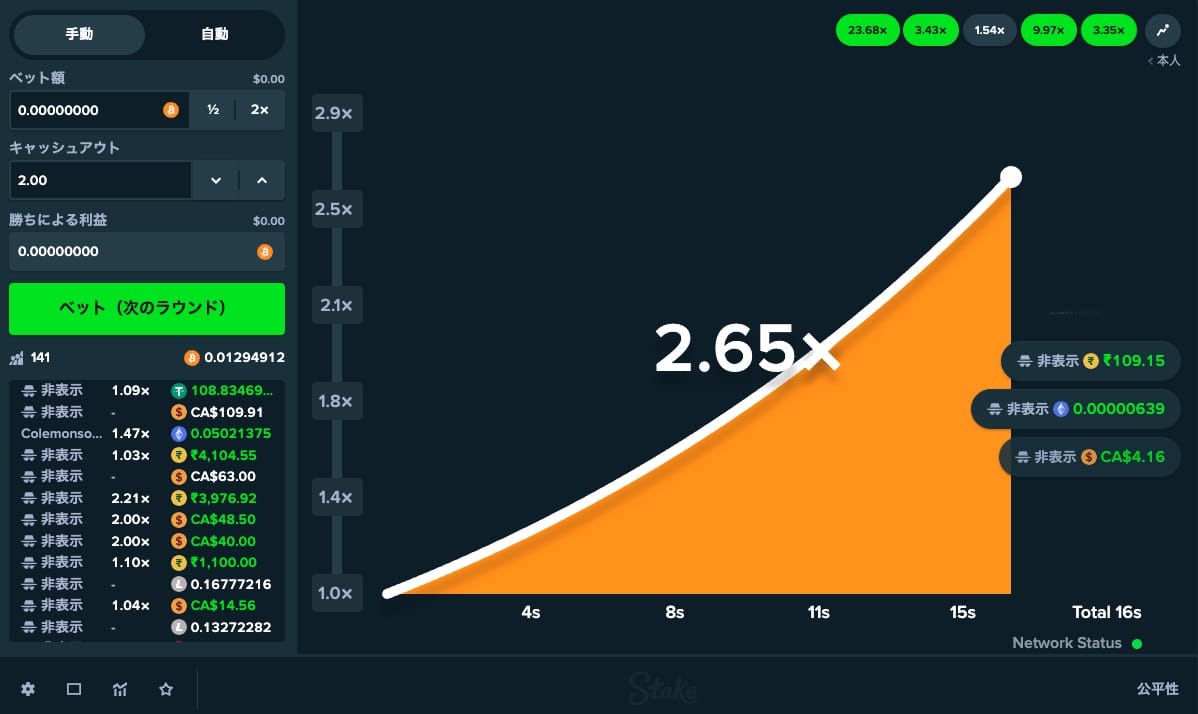
Task: Select the 3.35× past result pill
Action: pos(1109,31)
